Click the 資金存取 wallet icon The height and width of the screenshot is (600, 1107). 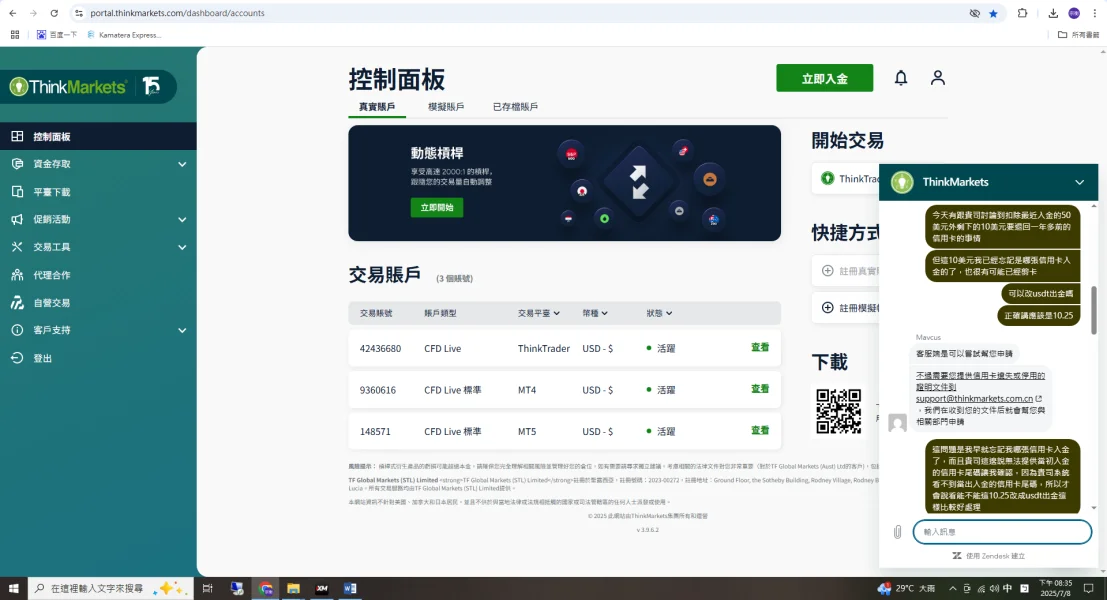(17, 164)
